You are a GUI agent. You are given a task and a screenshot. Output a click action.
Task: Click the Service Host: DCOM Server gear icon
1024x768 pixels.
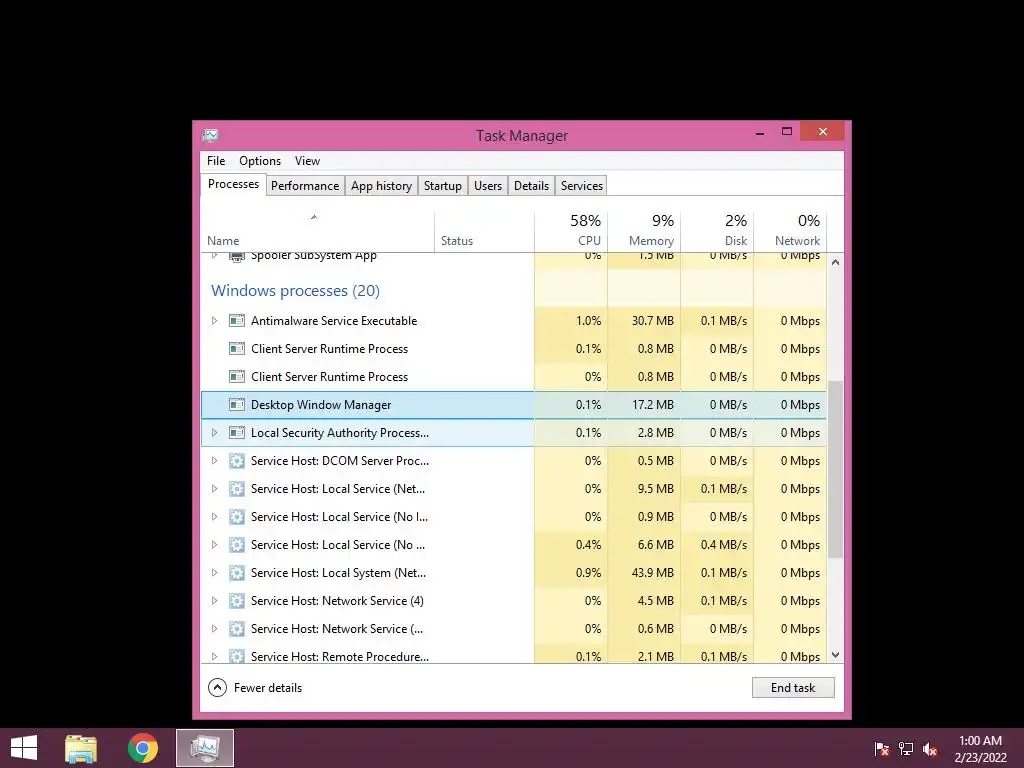click(237, 461)
